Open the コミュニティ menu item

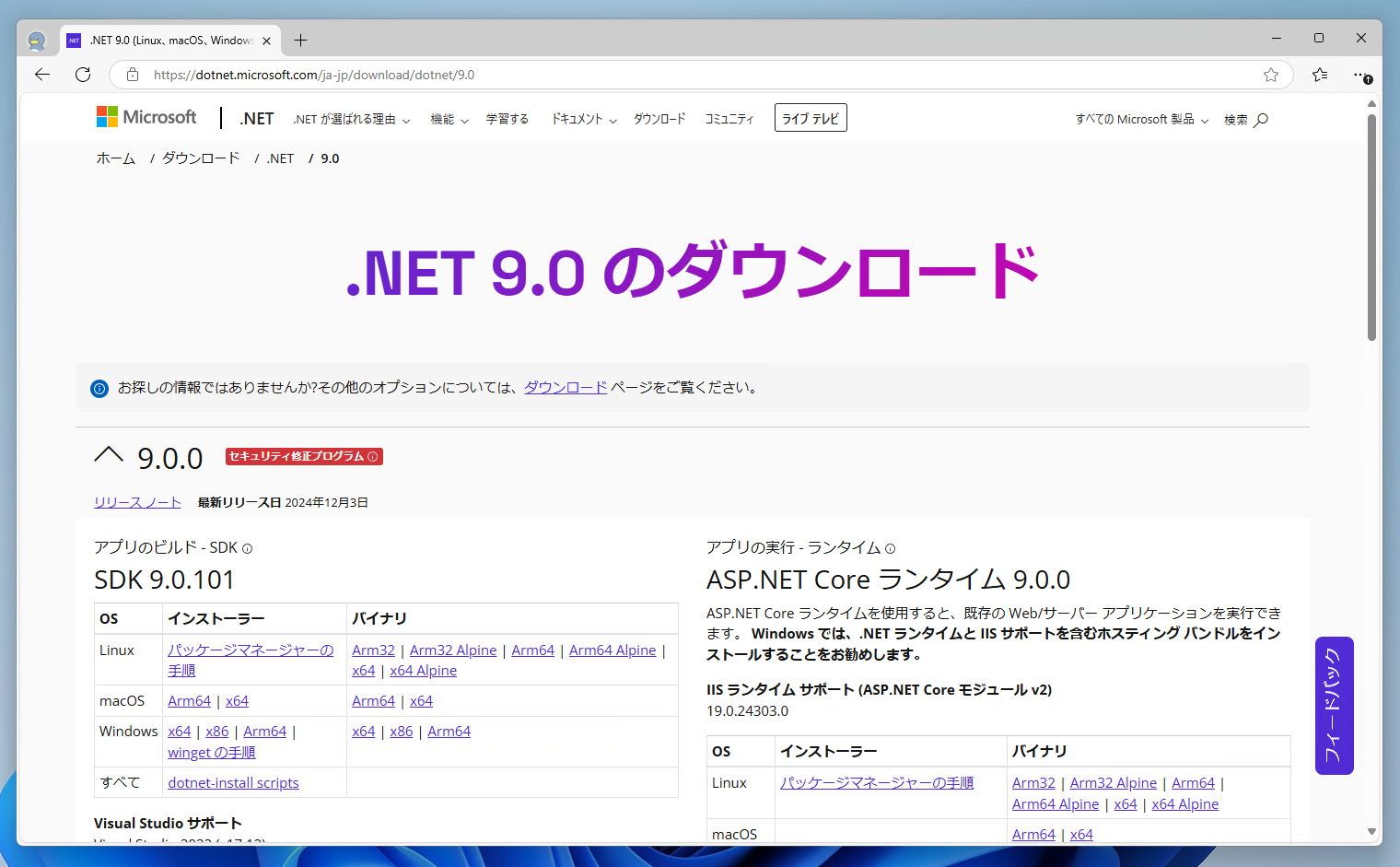point(729,120)
